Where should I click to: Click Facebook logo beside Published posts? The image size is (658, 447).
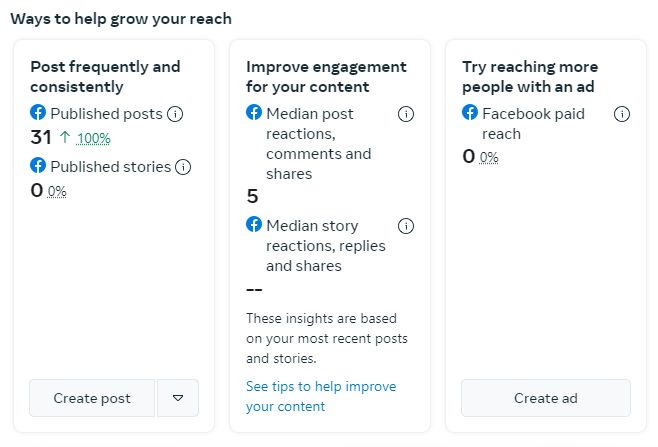click(x=38, y=113)
